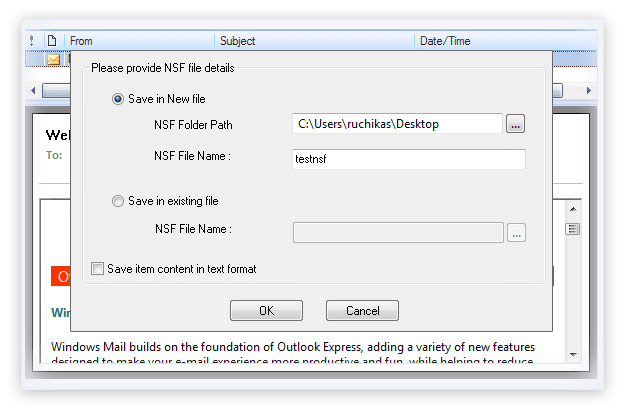Click the horizontal scrollbar right arrow
Viewport: 624px width, 409px height.
[589, 91]
